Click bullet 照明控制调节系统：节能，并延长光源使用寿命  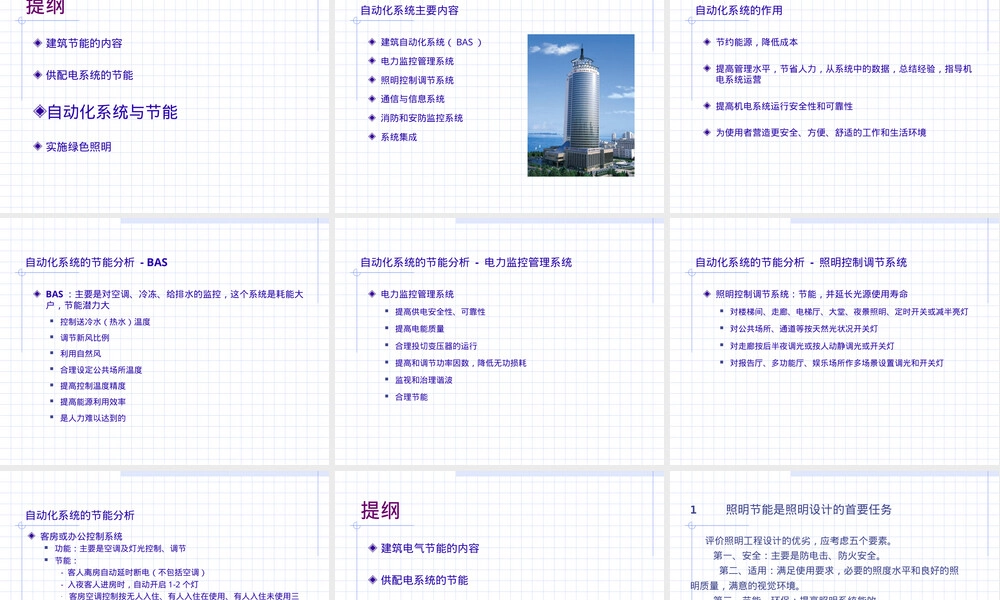pos(811,294)
